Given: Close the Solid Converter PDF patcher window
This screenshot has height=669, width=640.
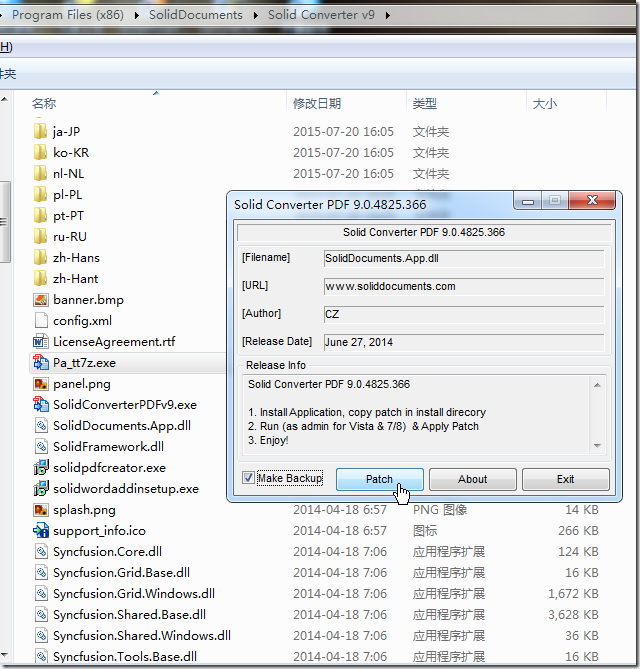Looking at the screenshot, I should tap(592, 201).
